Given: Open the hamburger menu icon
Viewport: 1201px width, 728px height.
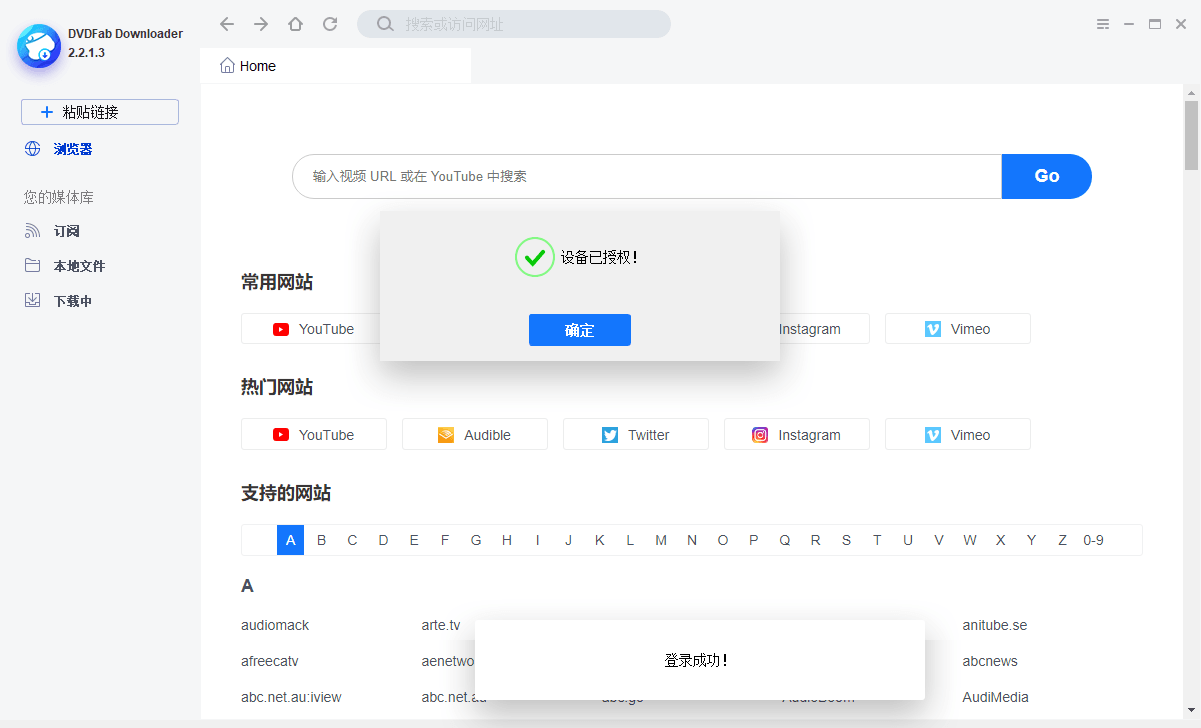Looking at the screenshot, I should point(1103,24).
